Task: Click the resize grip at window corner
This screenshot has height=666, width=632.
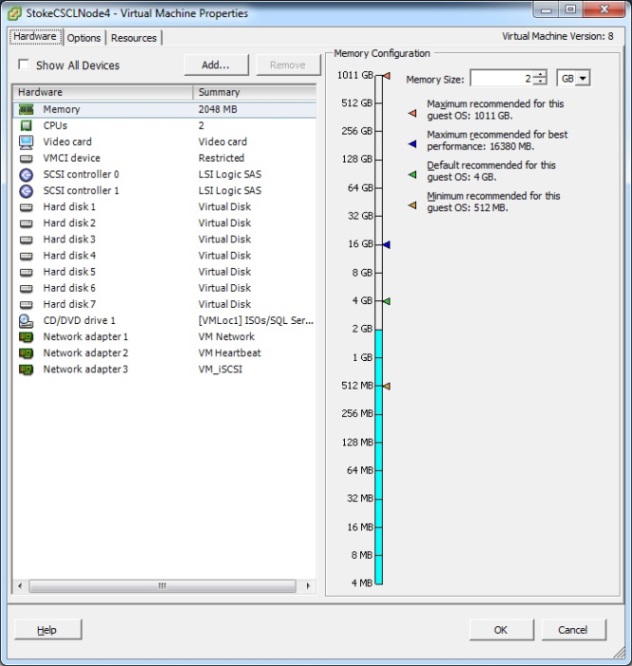Action: coord(620,652)
